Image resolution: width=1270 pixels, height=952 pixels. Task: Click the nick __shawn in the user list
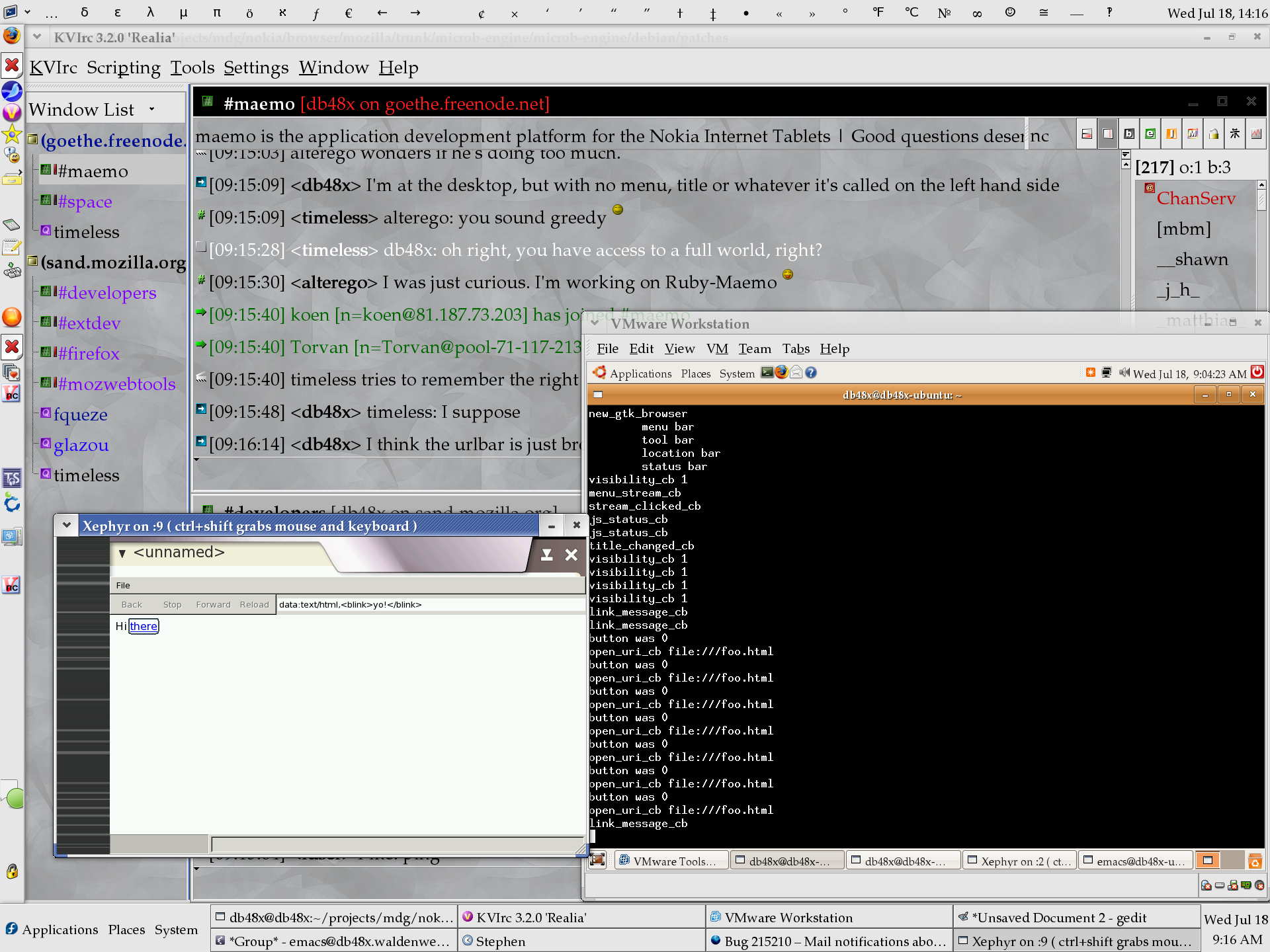[x=1192, y=259]
